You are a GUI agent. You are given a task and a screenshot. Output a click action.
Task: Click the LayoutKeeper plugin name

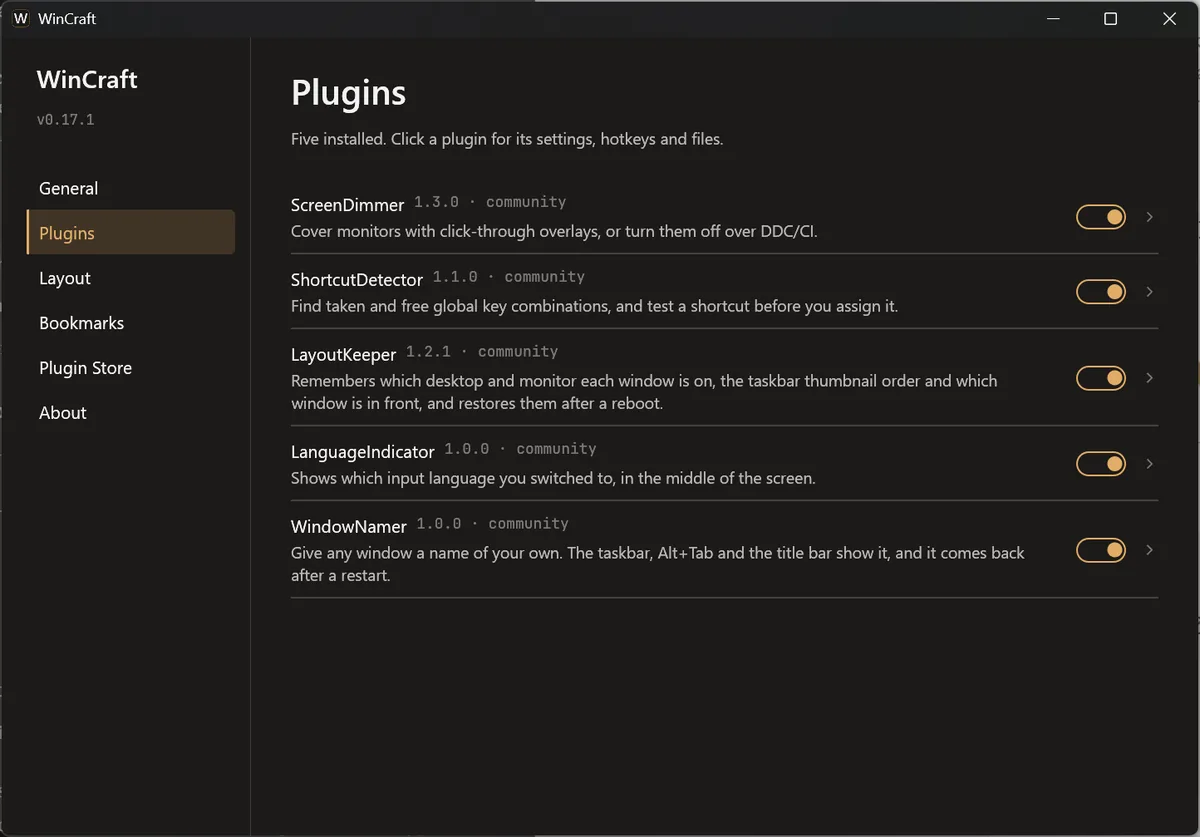[x=344, y=355]
